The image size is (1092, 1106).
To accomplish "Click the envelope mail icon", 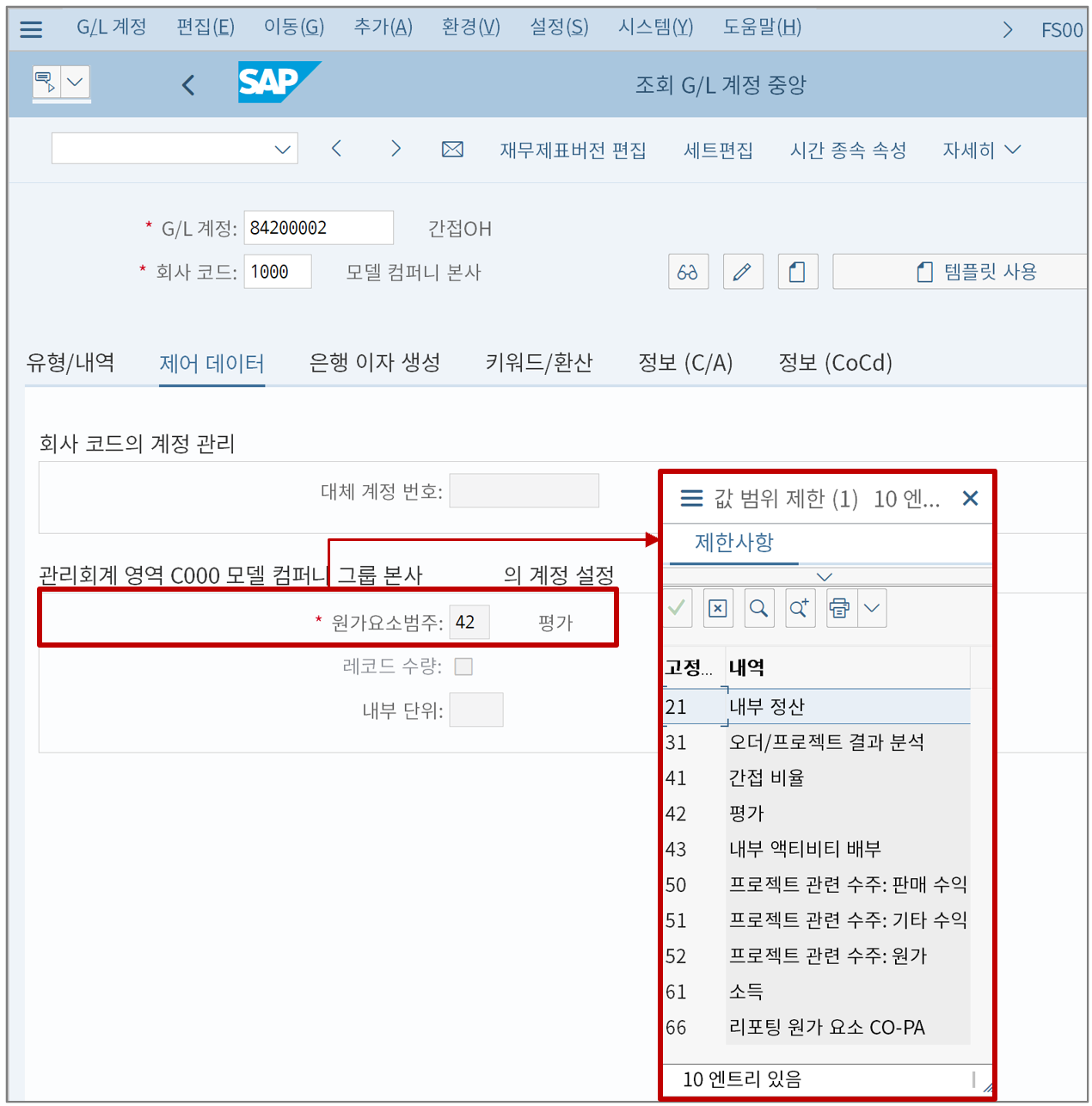I will click(x=453, y=150).
